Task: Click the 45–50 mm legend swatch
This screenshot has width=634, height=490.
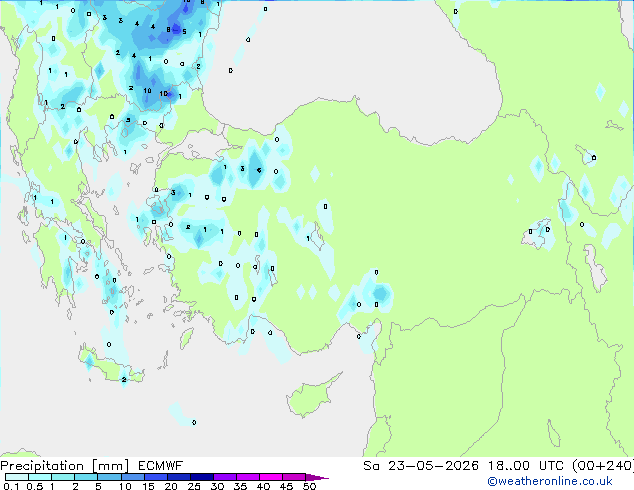Action: 294,477
